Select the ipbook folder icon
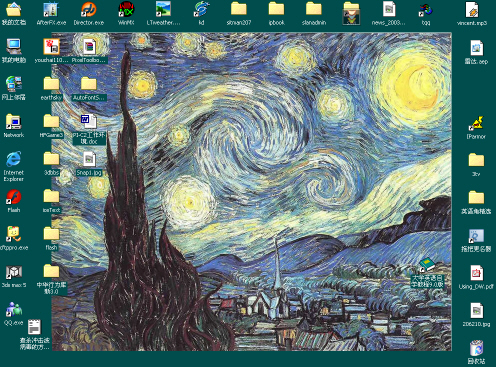Viewport: 496px width, 367px height. [276, 9]
